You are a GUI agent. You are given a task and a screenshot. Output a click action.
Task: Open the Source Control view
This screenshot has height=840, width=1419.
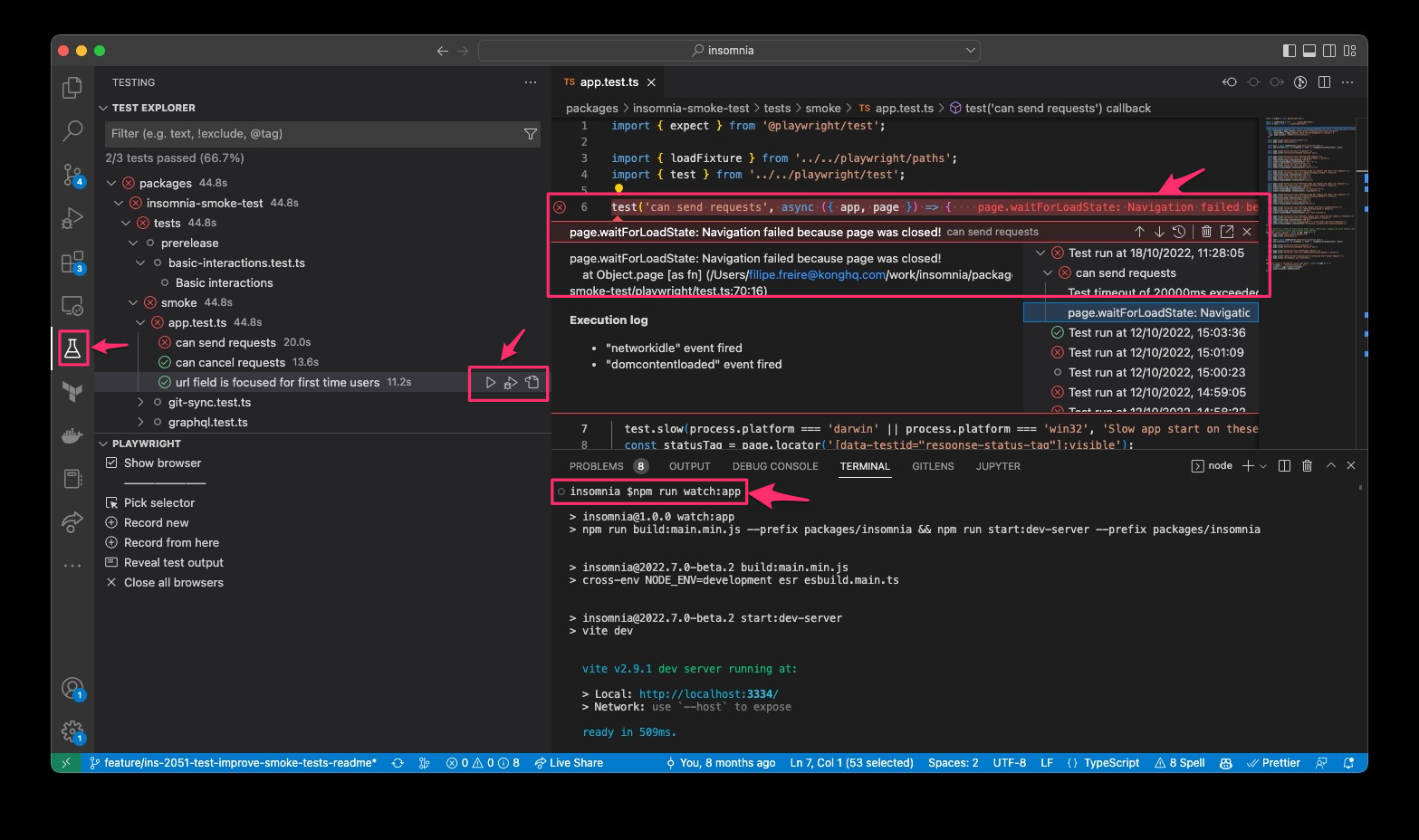72,175
